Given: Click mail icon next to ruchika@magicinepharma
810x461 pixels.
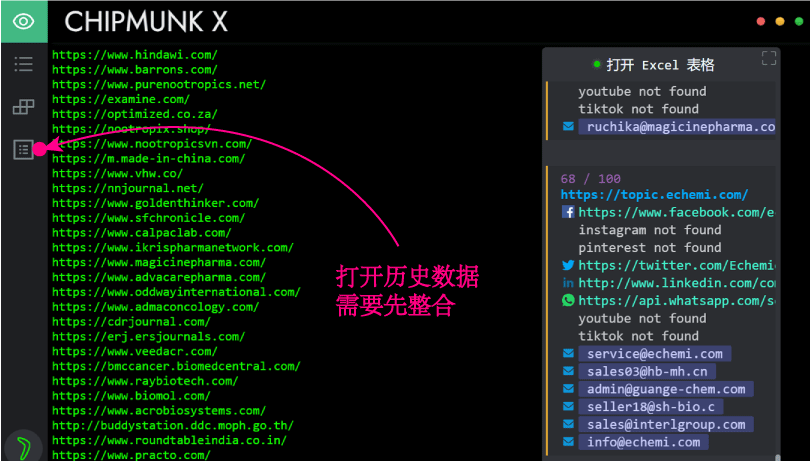Looking at the screenshot, I should coord(568,127).
